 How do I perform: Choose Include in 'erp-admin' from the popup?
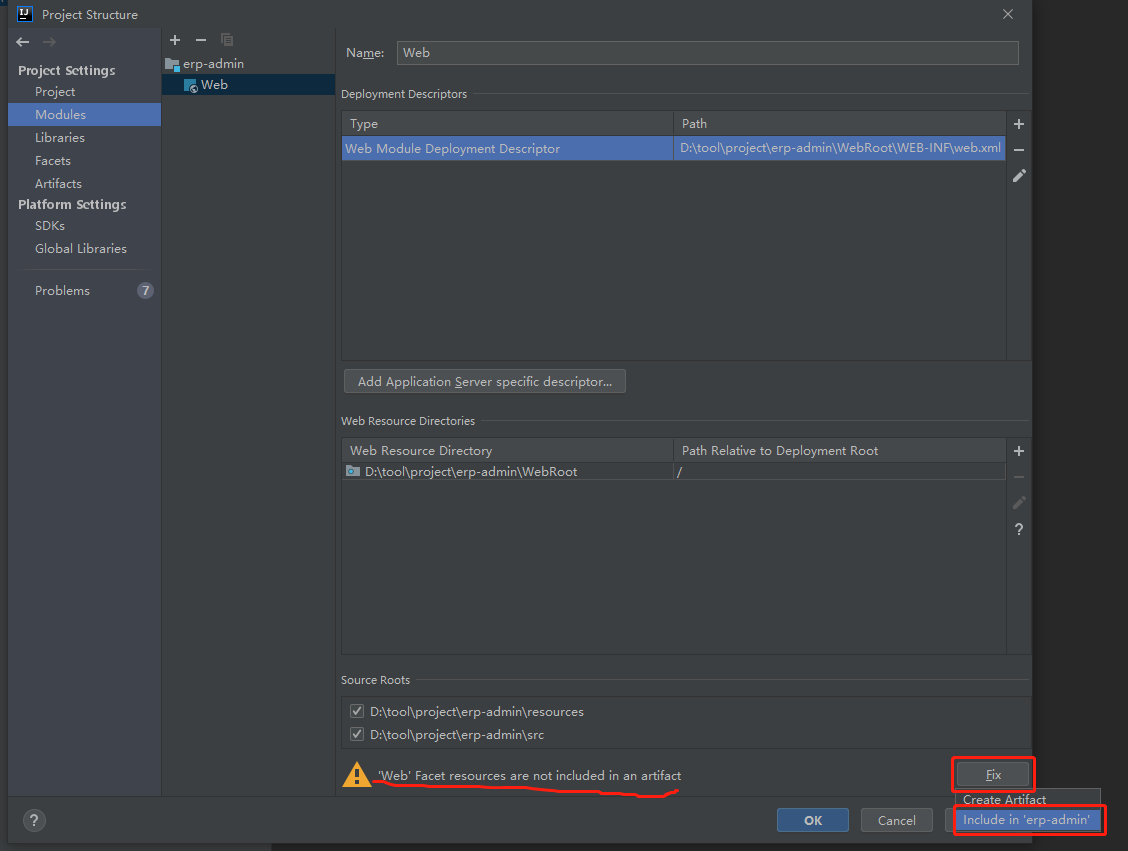tap(1027, 819)
